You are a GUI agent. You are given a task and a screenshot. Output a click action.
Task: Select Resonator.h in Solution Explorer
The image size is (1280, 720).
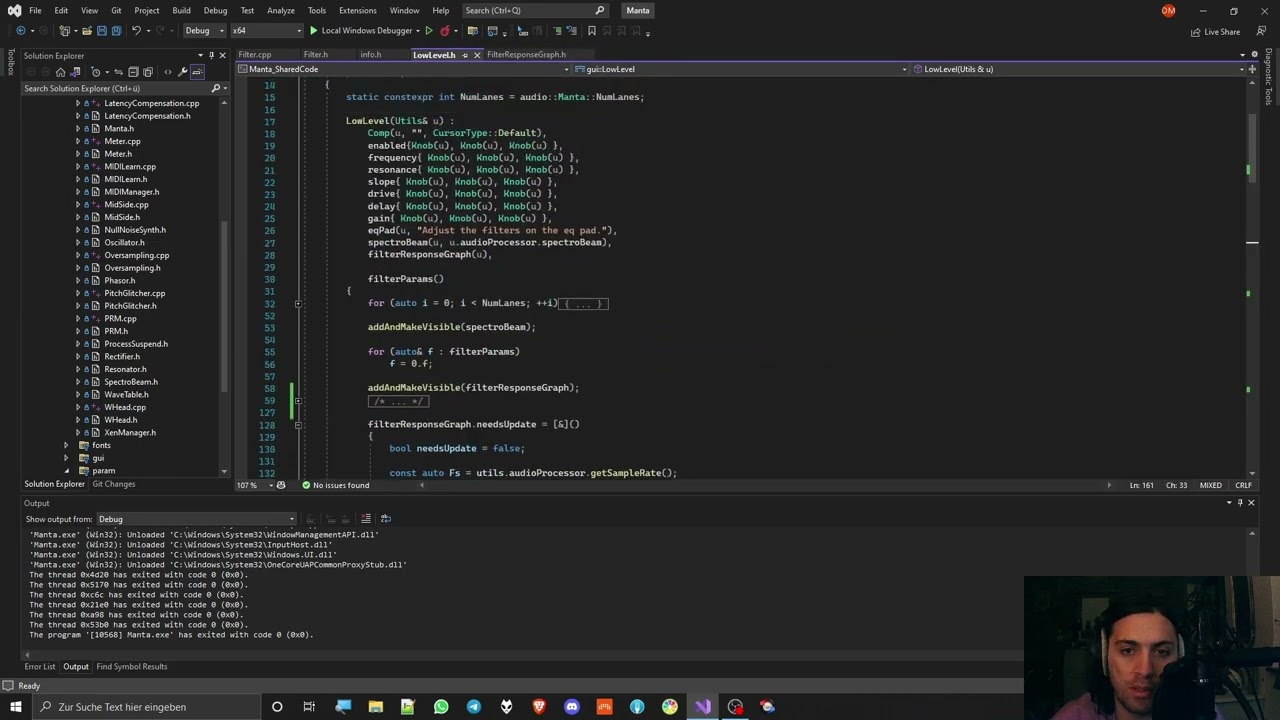(125, 369)
